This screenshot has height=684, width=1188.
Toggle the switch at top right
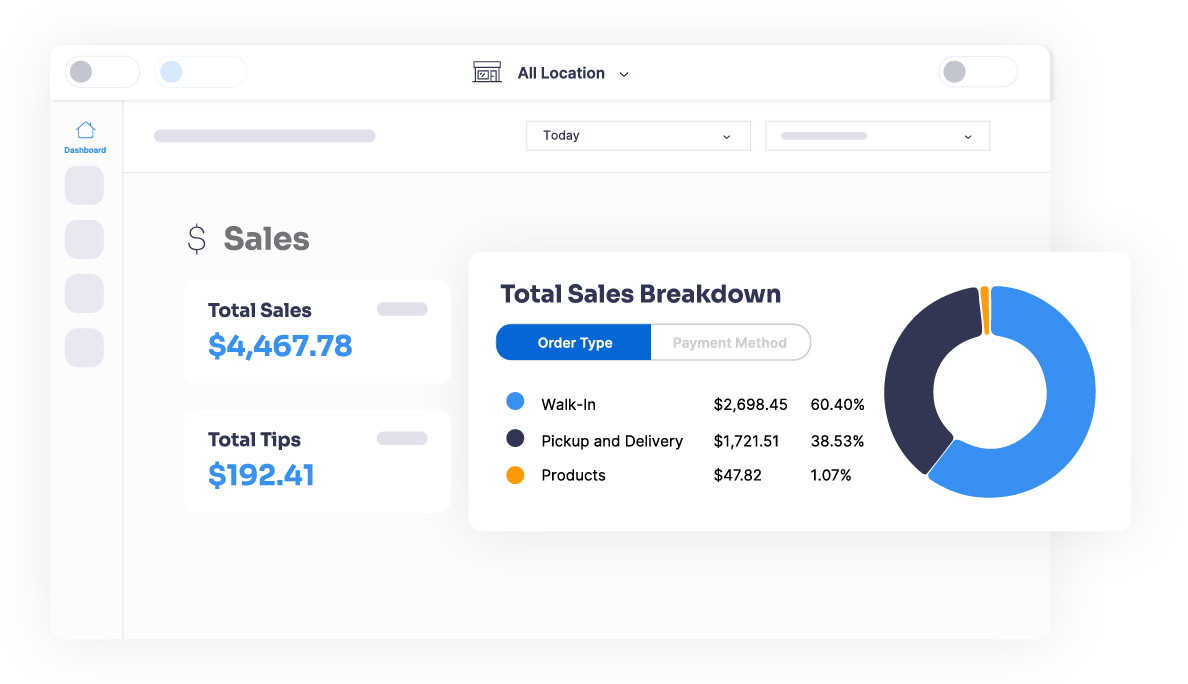(977, 72)
